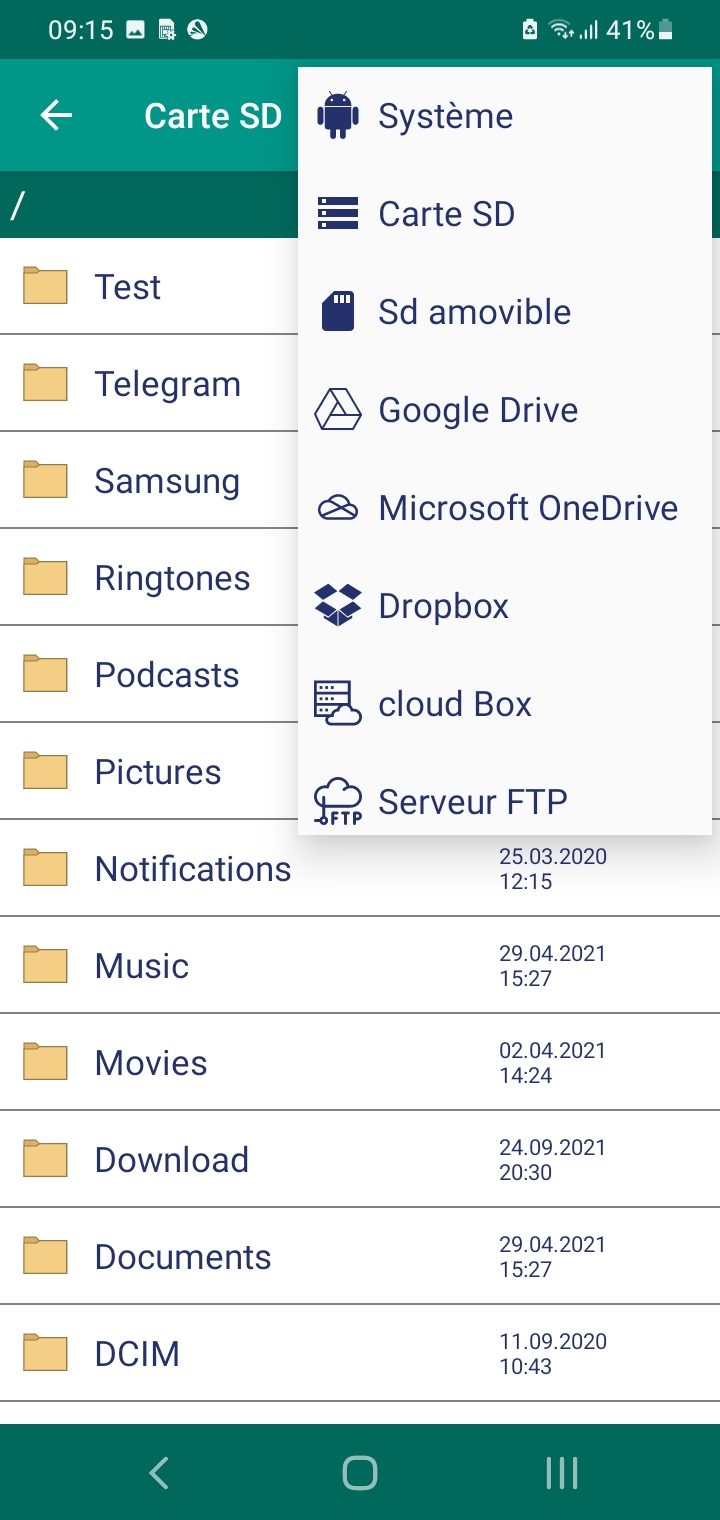Open the Telegram folder name
Screen dimensions: 720x1520
[168, 385]
